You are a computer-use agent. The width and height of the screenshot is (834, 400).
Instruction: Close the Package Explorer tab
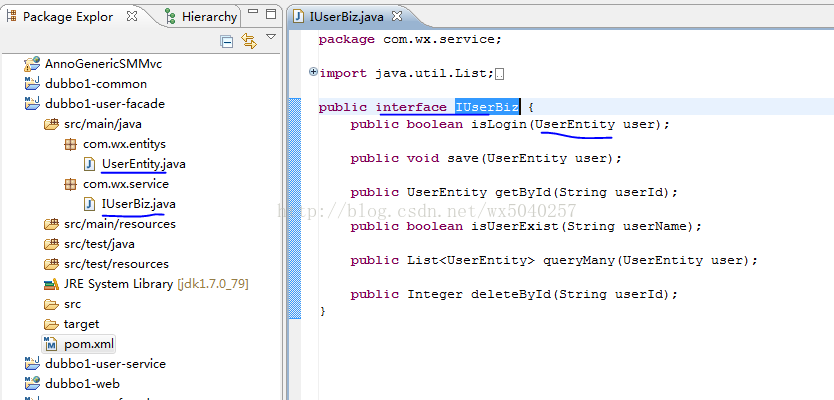[x=131, y=16]
